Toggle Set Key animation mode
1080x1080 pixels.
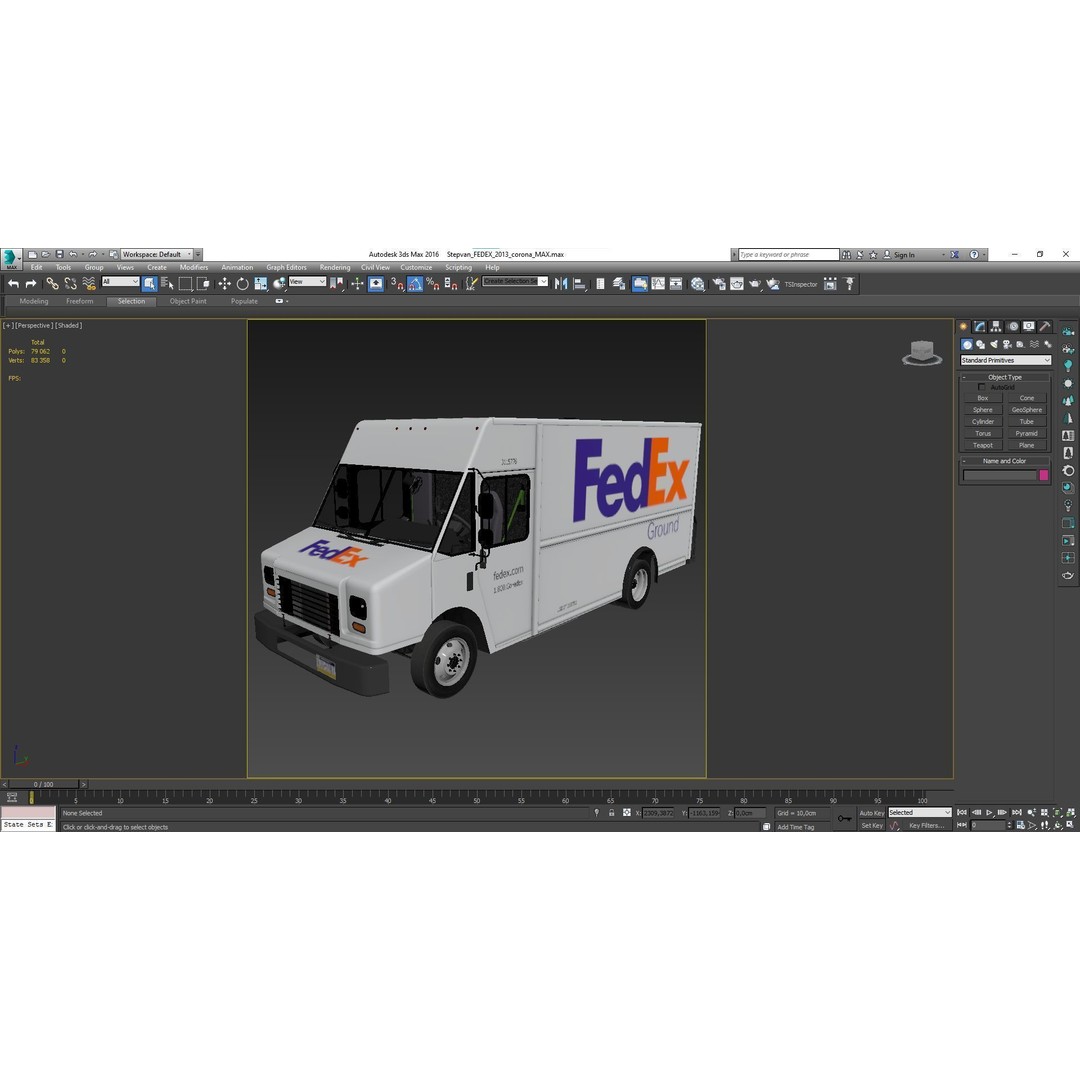point(871,825)
